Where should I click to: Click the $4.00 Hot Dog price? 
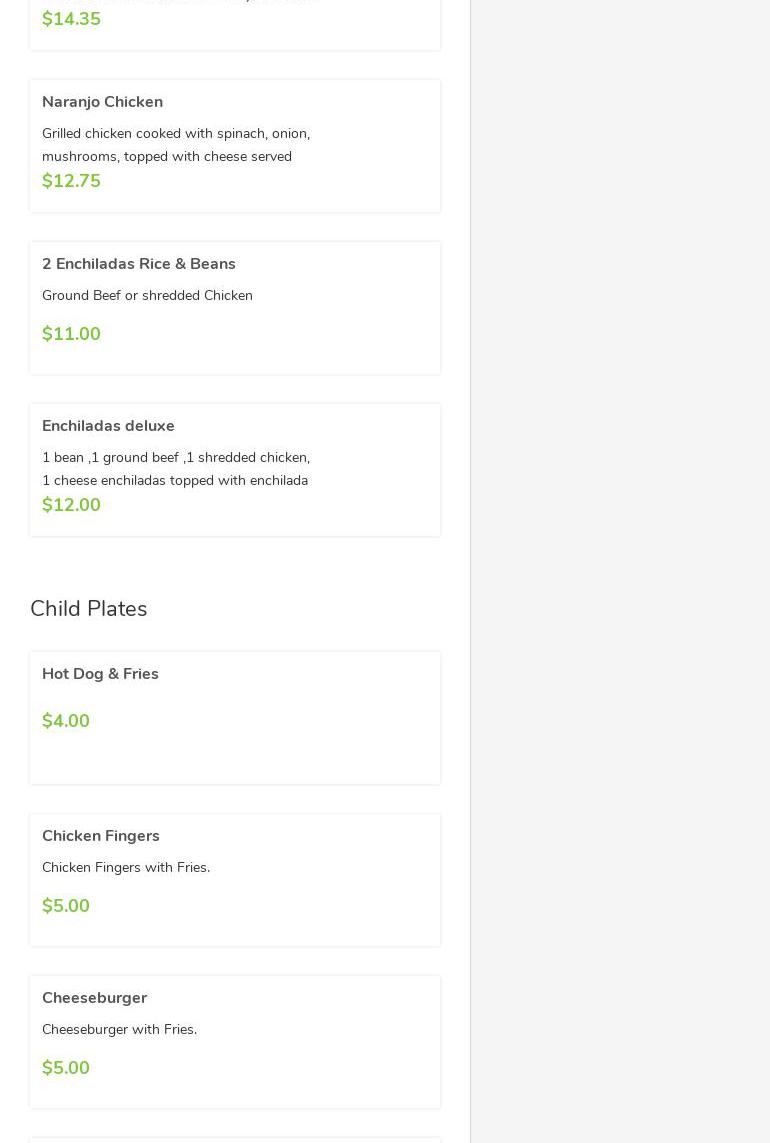tap(66, 721)
